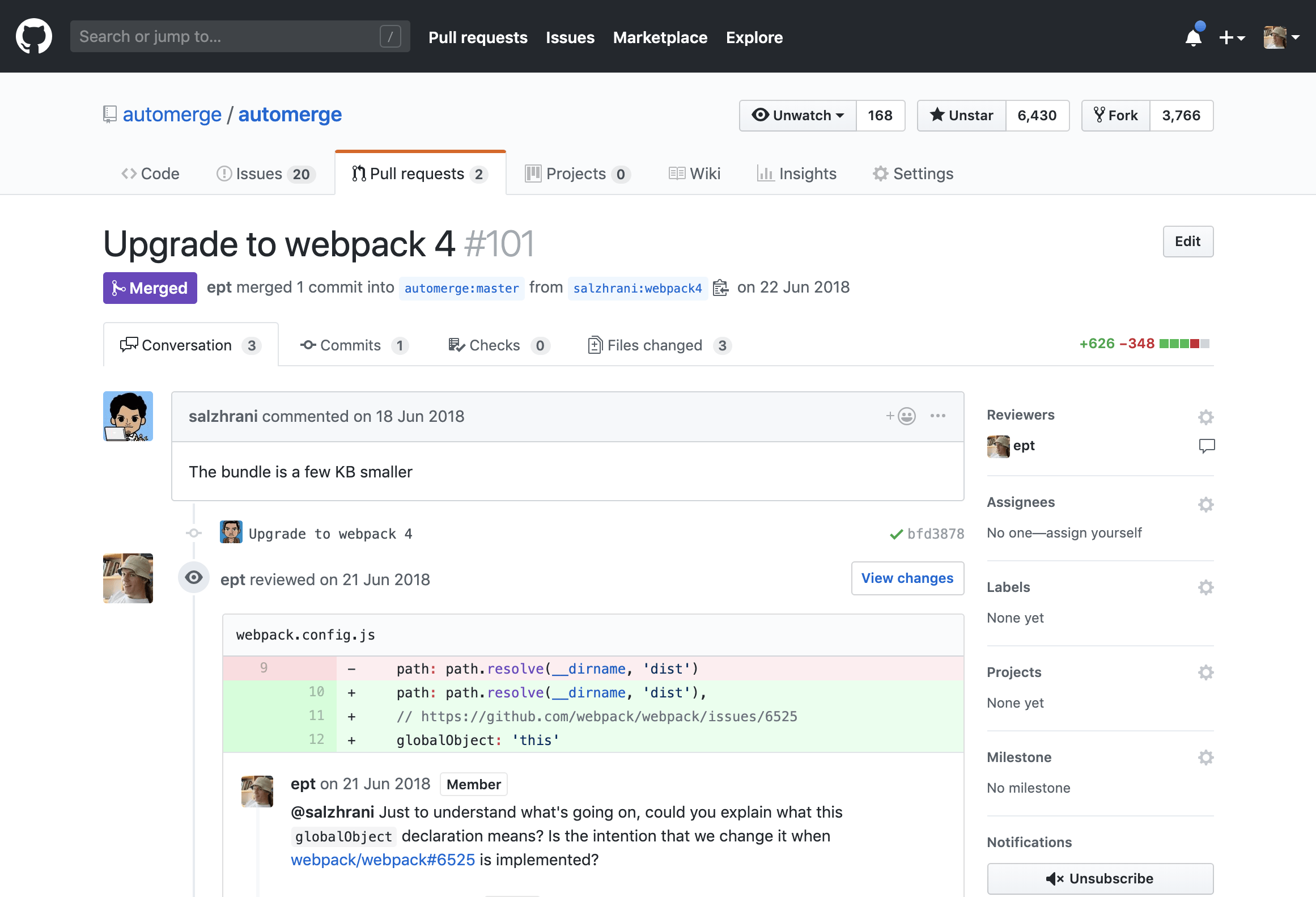Switch to the Files changed tab

pyautogui.click(x=659, y=345)
